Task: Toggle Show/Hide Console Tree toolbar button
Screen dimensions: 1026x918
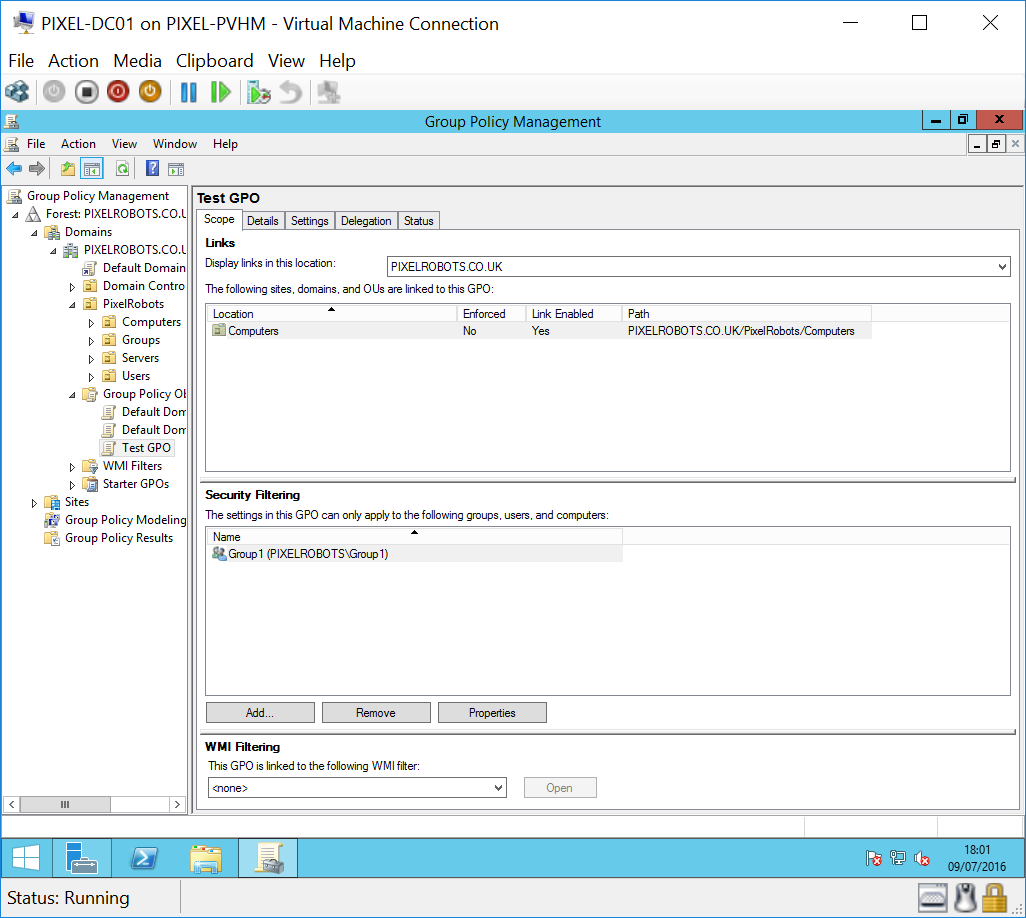Action: click(92, 169)
